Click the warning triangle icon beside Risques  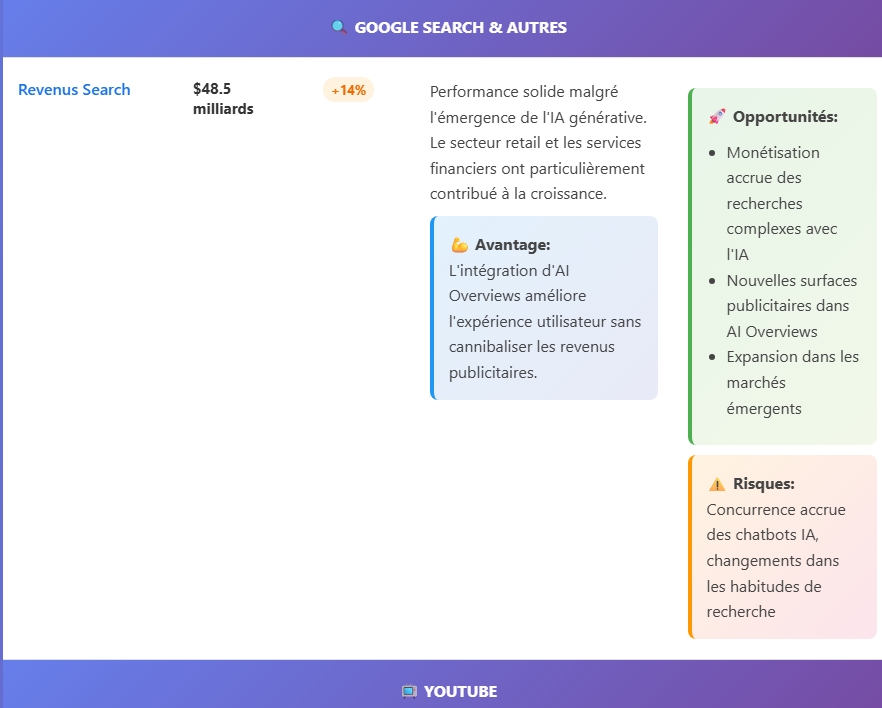point(717,484)
